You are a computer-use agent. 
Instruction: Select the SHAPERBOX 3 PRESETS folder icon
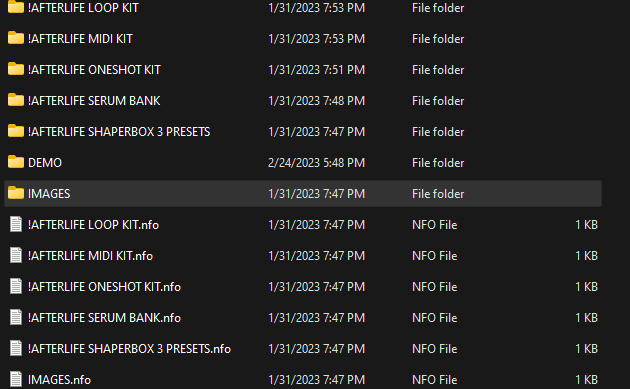(16, 131)
